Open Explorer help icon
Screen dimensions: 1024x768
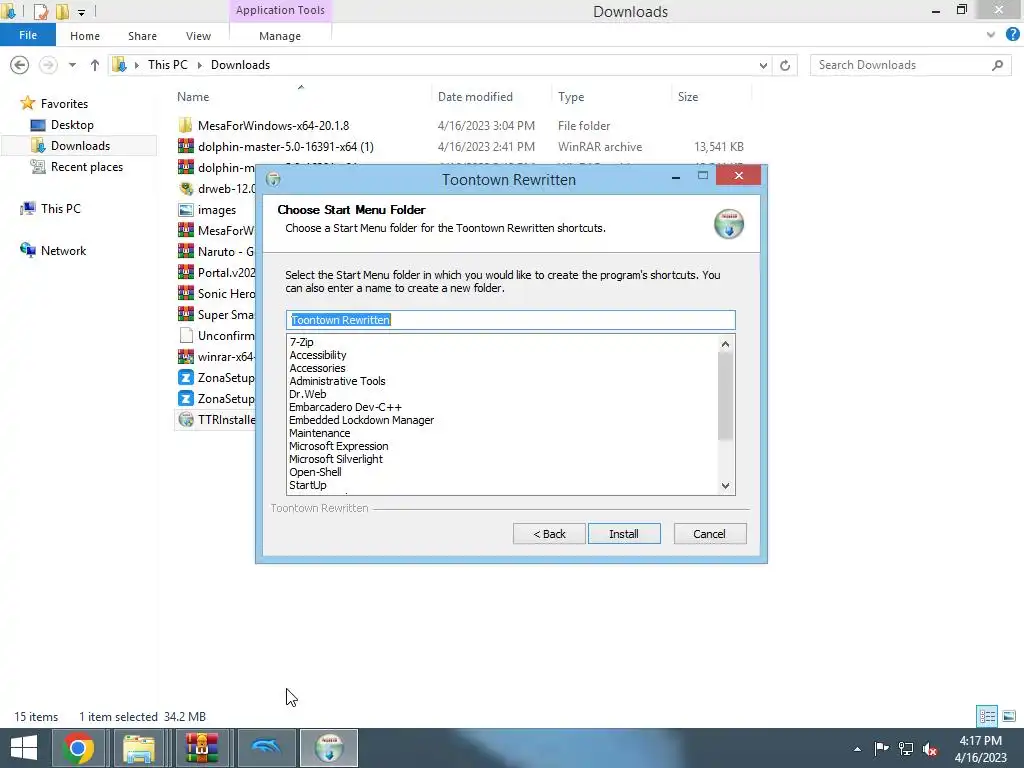(x=1012, y=35)
